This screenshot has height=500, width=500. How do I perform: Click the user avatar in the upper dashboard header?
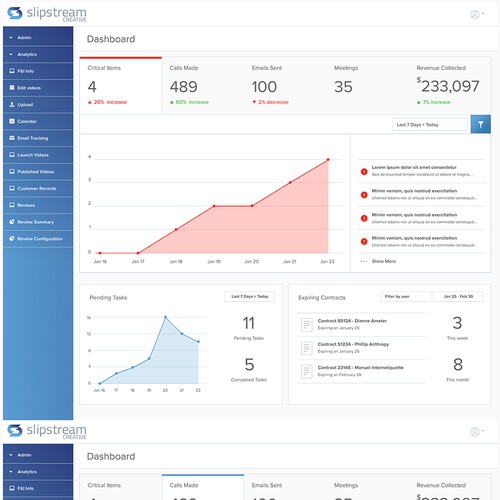(x=475, y=14)
